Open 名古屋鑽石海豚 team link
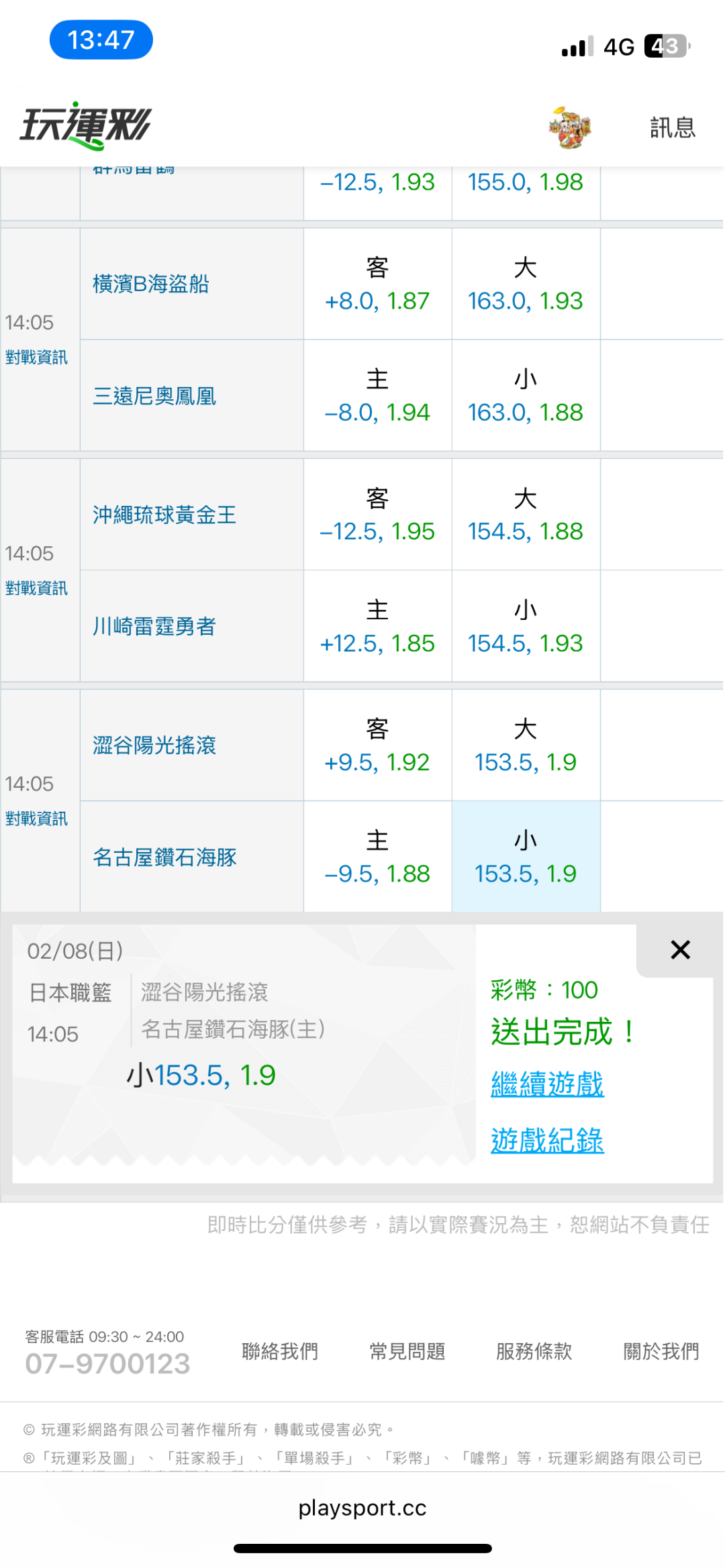 pos(164,857)
